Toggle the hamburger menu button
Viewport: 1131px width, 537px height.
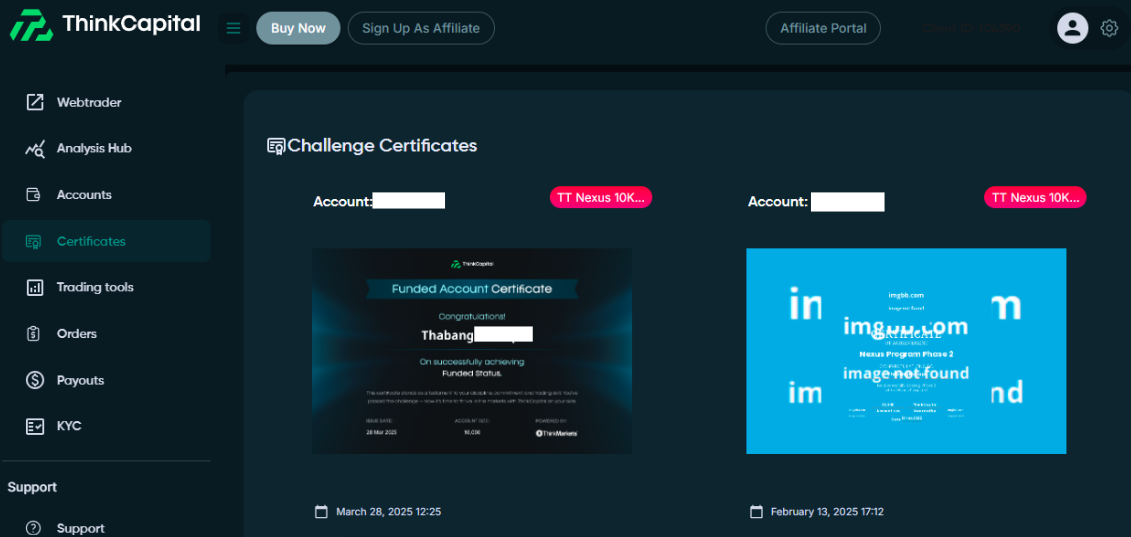233,28
